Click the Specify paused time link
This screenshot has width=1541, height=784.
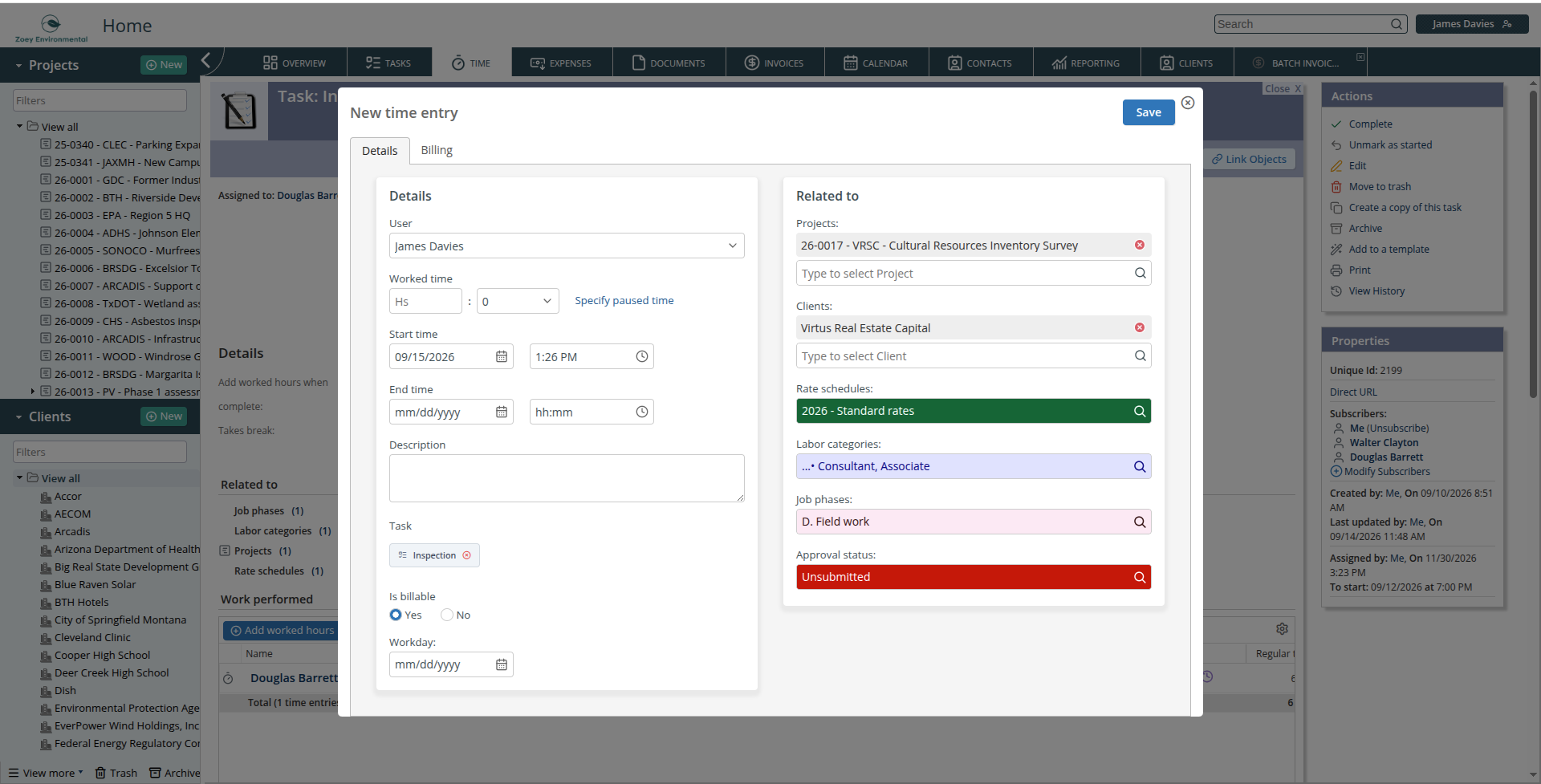624,301
